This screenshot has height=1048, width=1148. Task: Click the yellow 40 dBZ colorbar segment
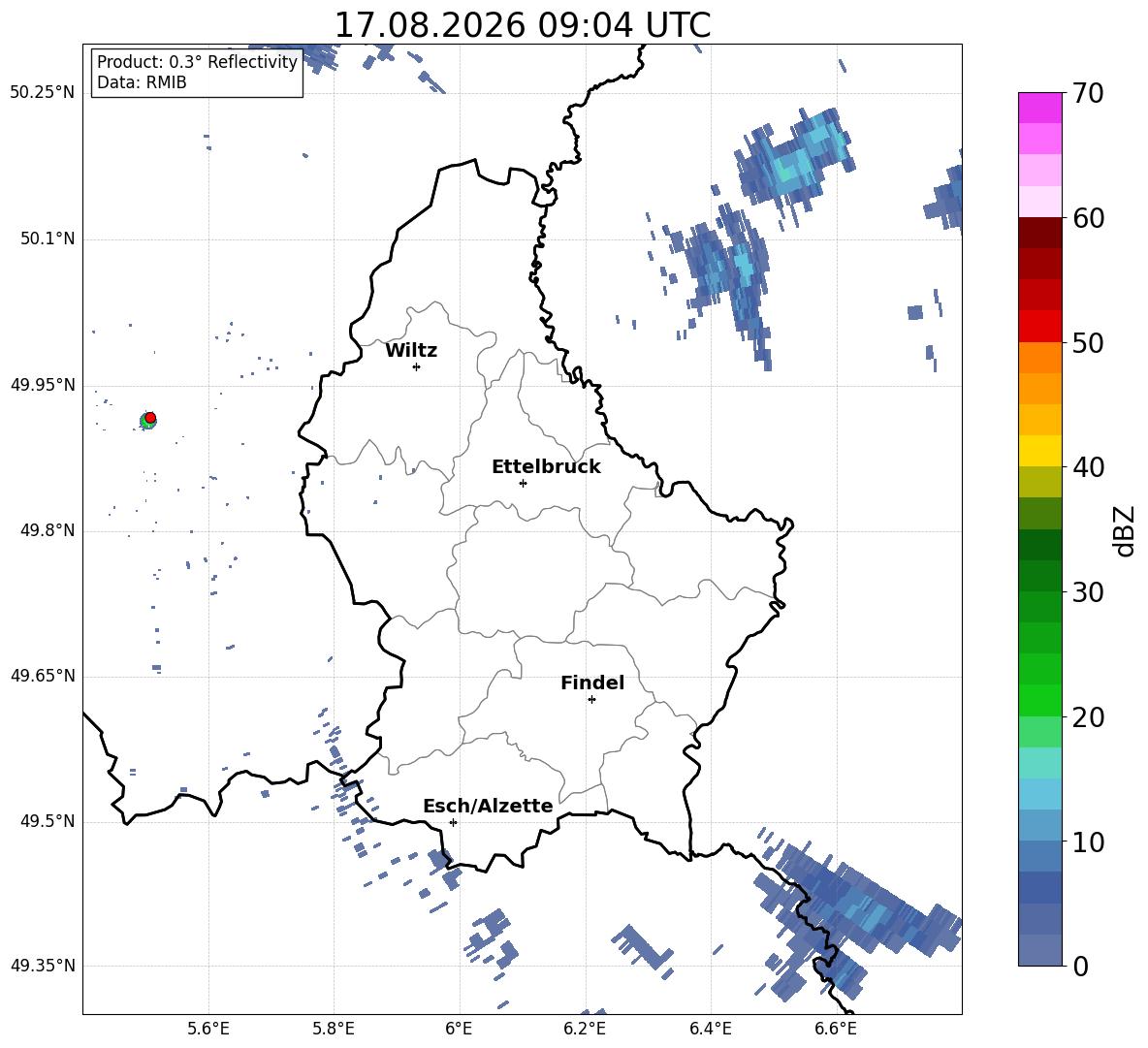(1039, 451)
